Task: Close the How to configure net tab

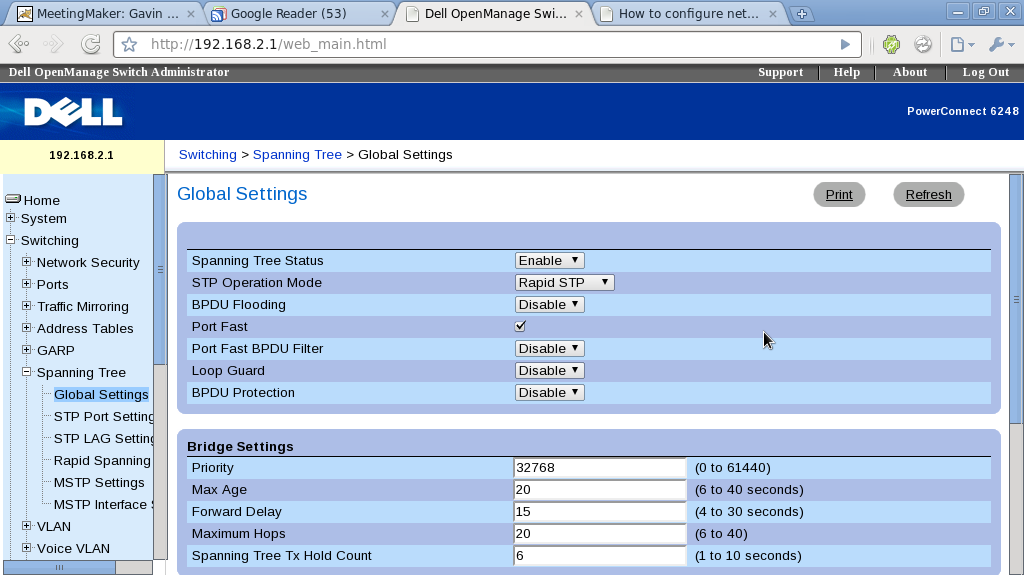Action: click(x=773, y=14)
